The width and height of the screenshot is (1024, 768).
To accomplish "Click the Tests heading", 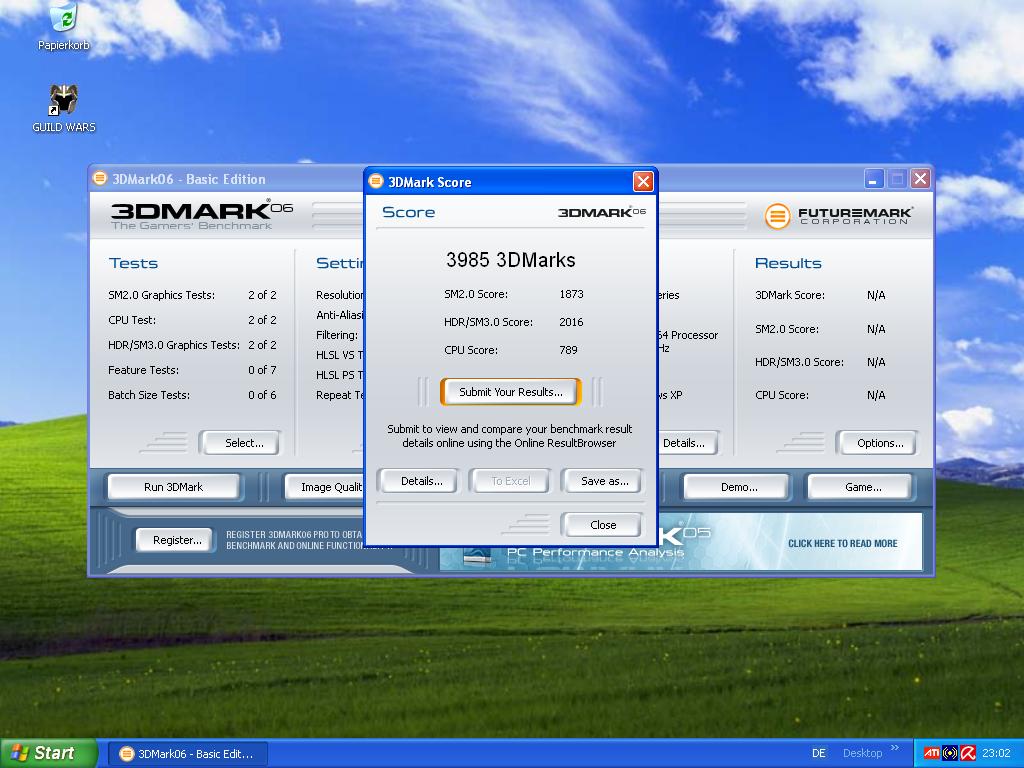I will point(133,263).
